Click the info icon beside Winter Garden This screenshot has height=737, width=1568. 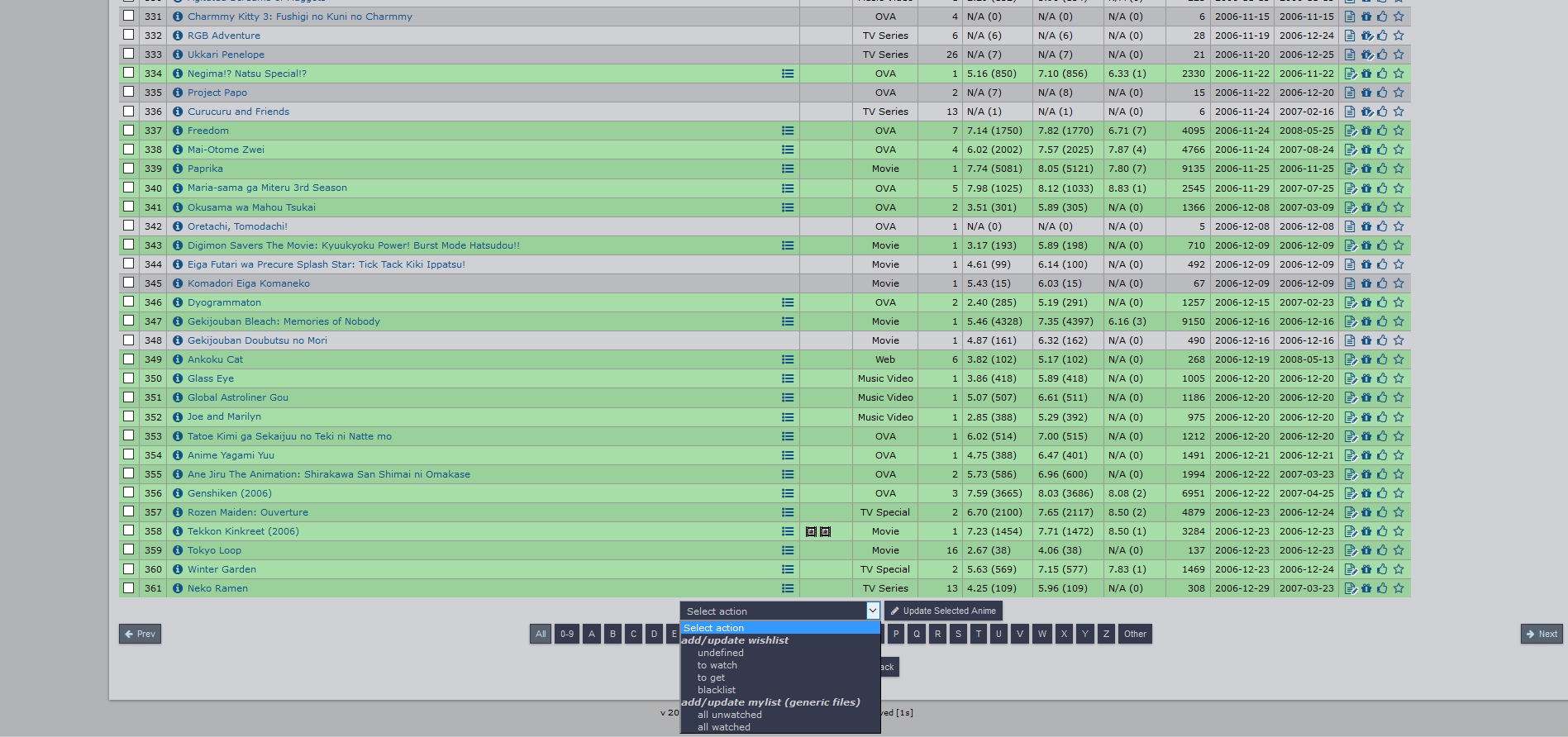pyautogui.click(x=178, y=569)
